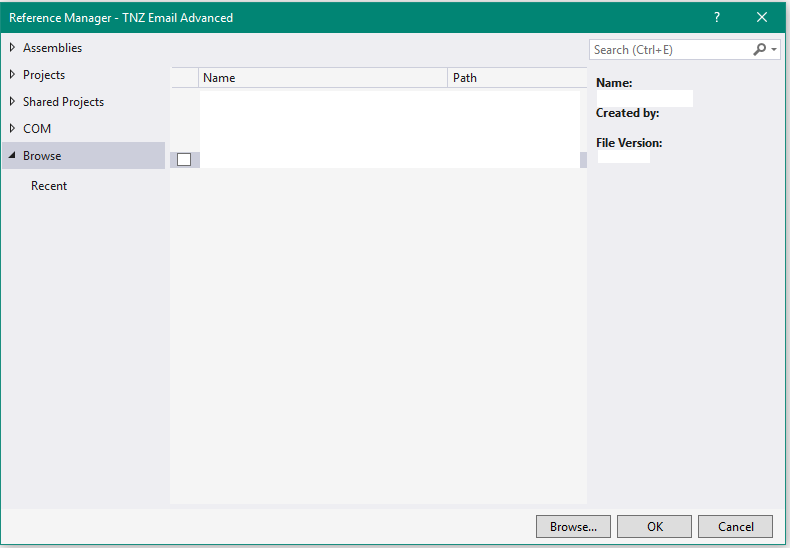This screenshot has height=548, width=790.
Task: Expand the Assemblies node arrow
Action: pyautogui.click(x=12, y=47)
